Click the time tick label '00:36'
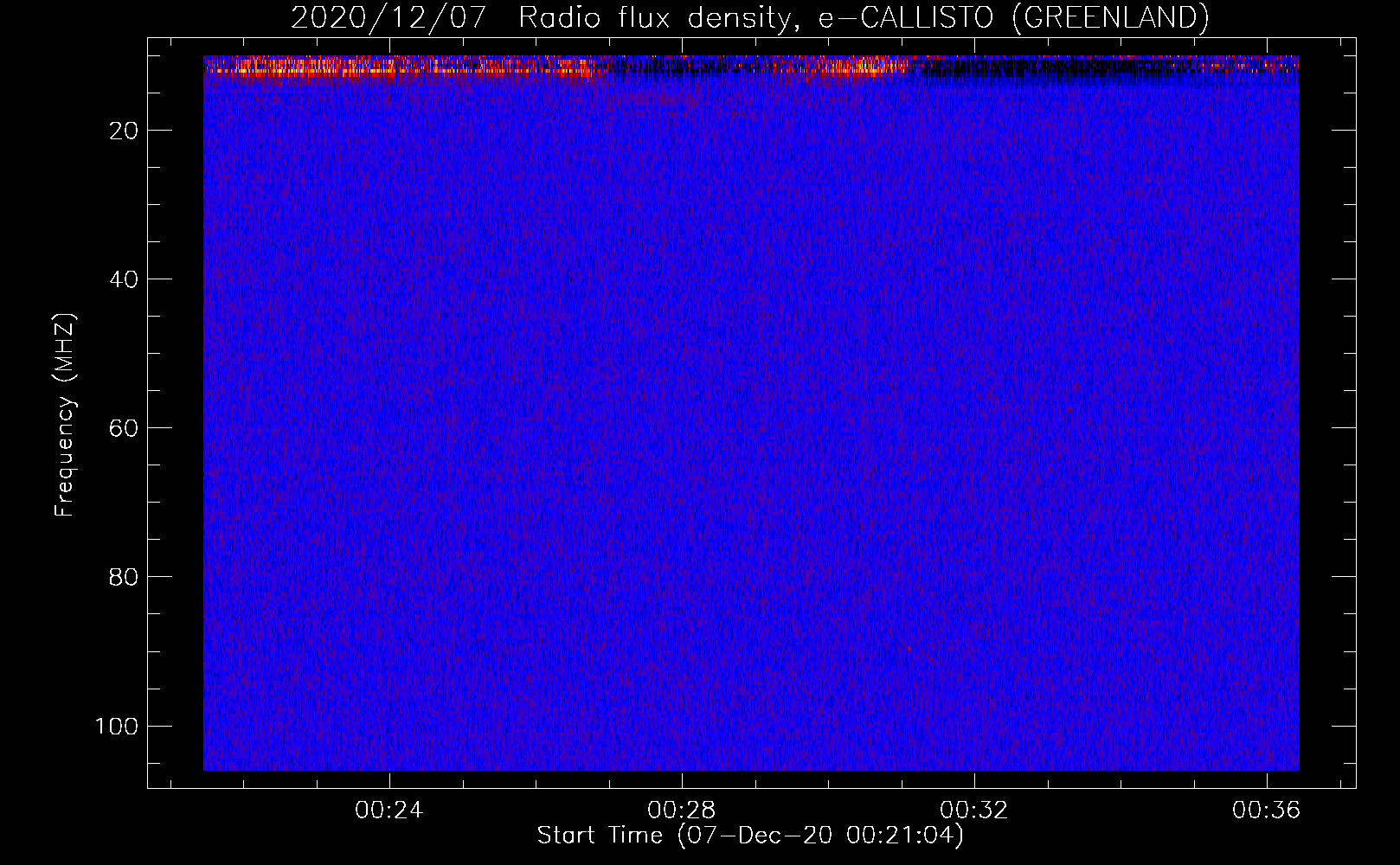Image resolution: width=1400 pixels, height=865 pixels. point(1267,810)
